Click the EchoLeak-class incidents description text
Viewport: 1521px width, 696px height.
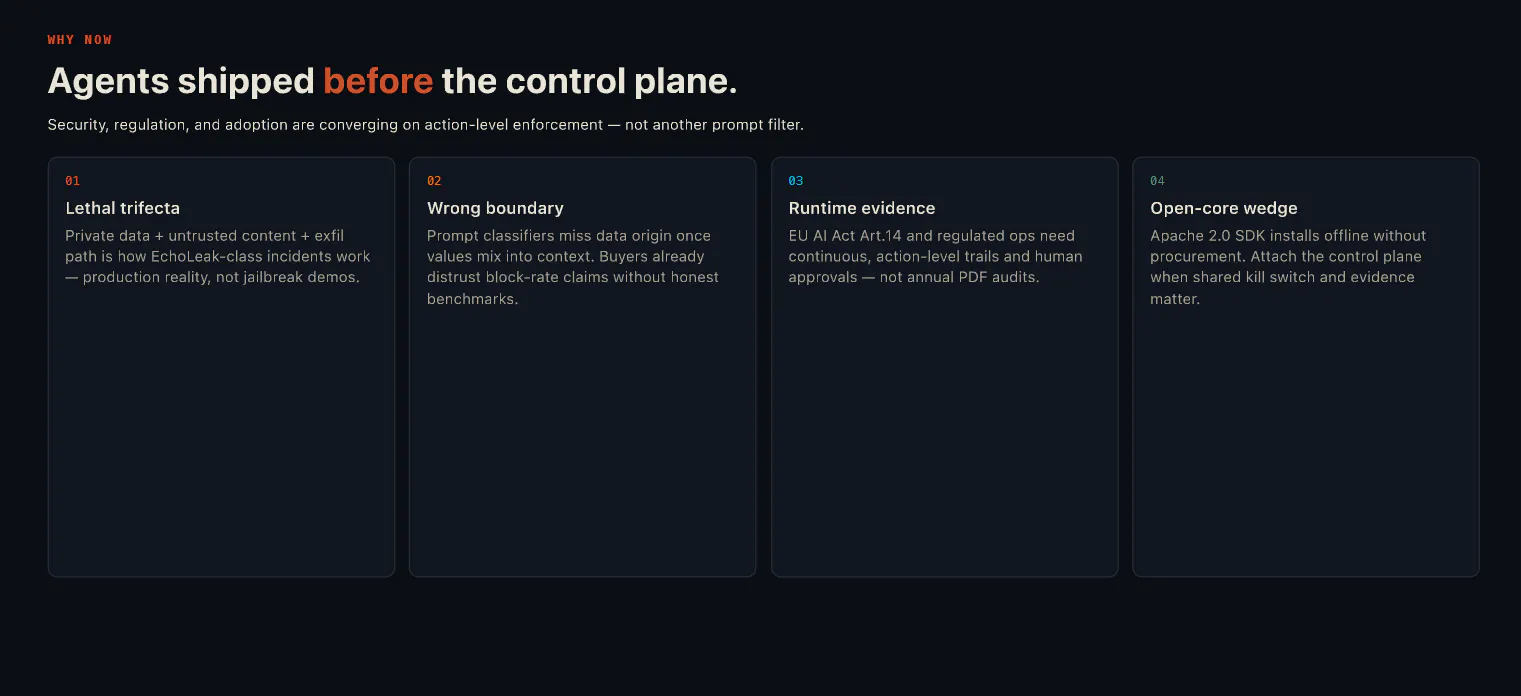[218, 256]
